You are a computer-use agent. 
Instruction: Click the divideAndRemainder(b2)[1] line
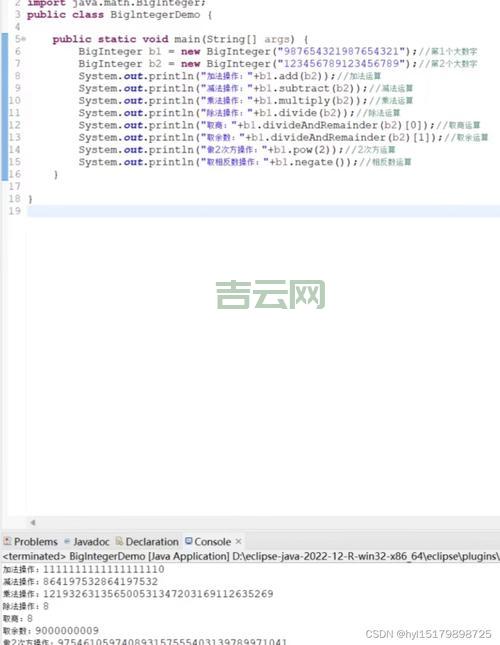[x=283, y=137]
